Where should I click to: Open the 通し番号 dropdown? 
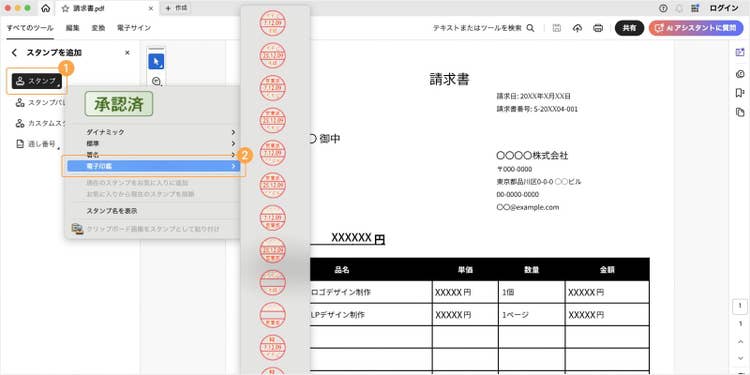[39, 144]
